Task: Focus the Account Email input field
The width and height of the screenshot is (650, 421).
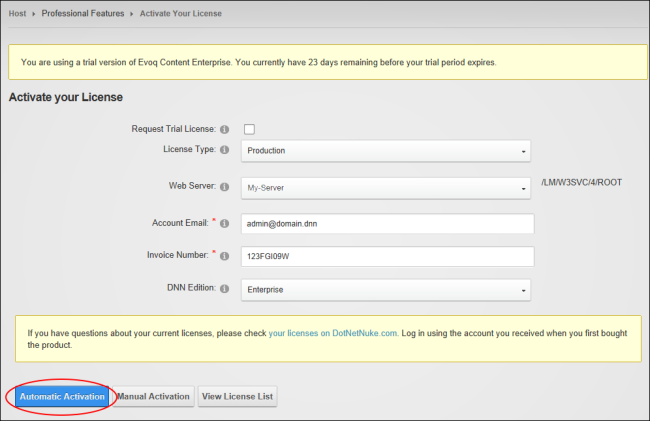Action: coord(388,224)
